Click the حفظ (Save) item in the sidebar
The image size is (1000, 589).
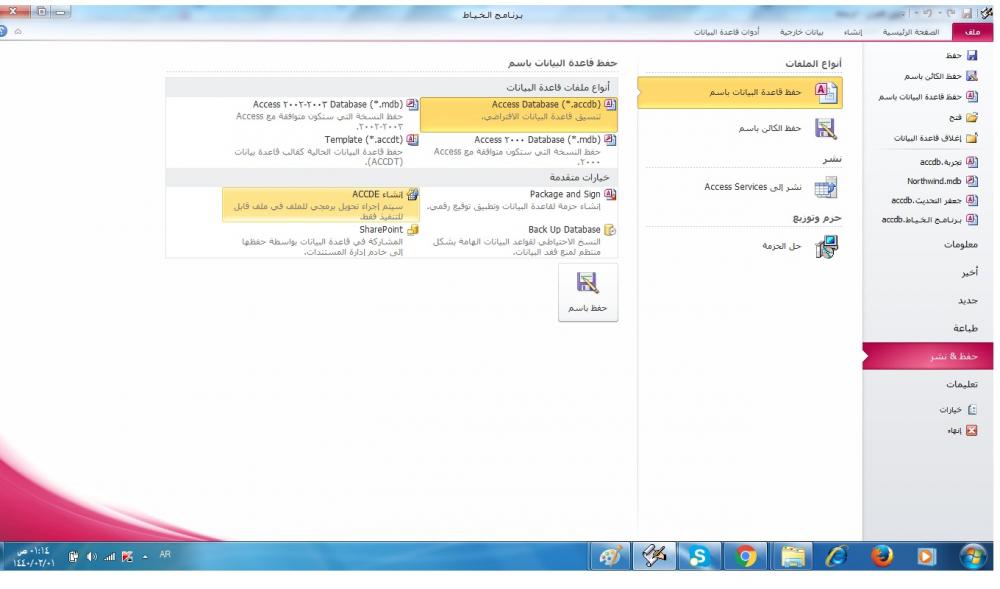pyautogui.click(x=962, y=56)
